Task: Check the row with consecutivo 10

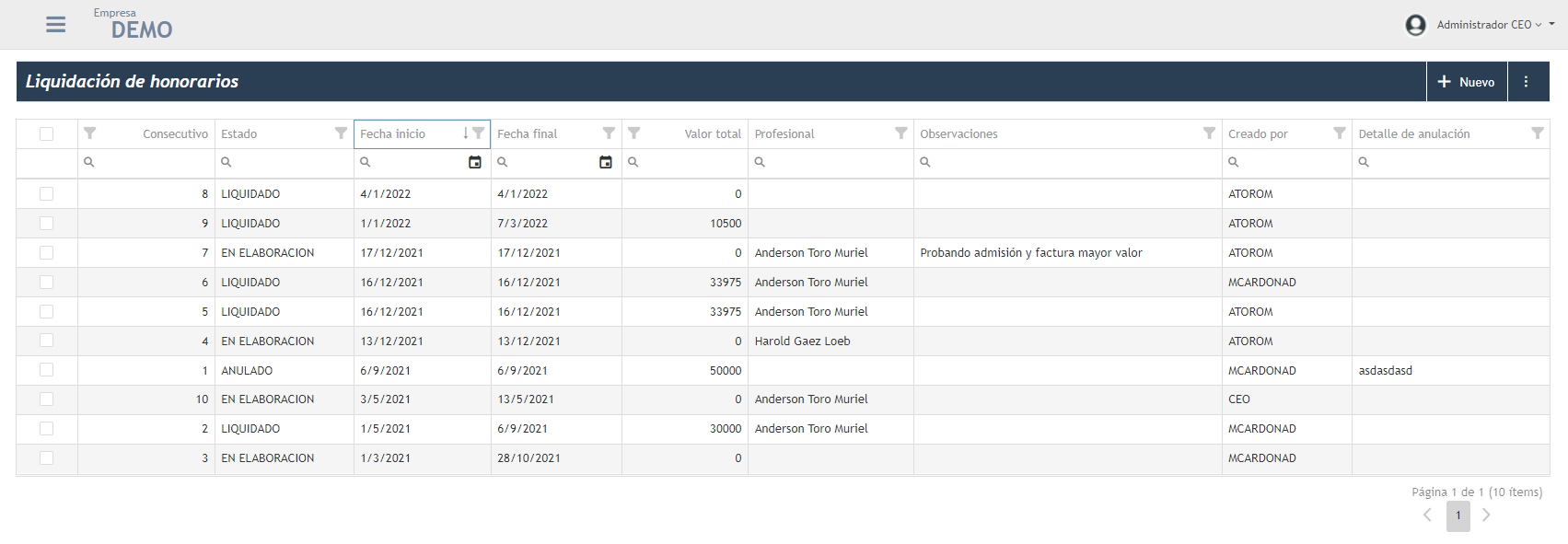Action: (x=47, y=399)
